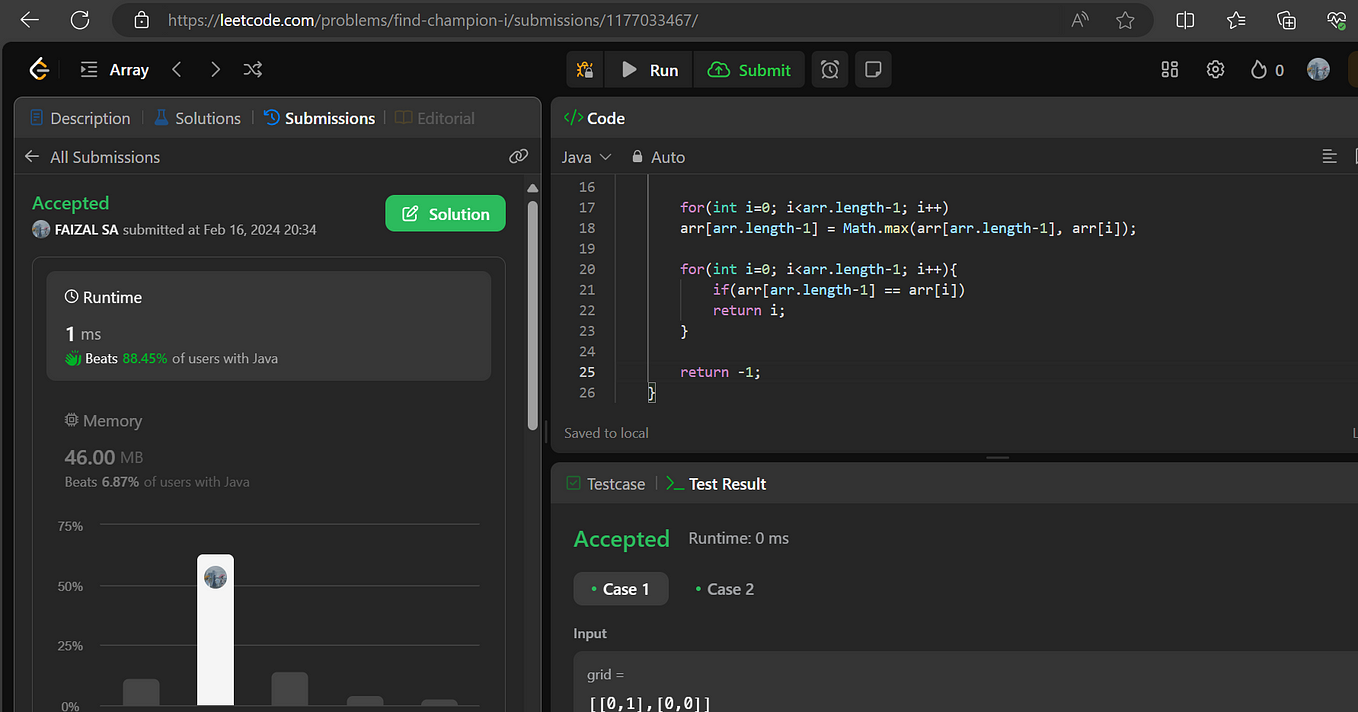
Task: Click the green 'Accepted' status heading in submissions
Action: tap(70, 203)
